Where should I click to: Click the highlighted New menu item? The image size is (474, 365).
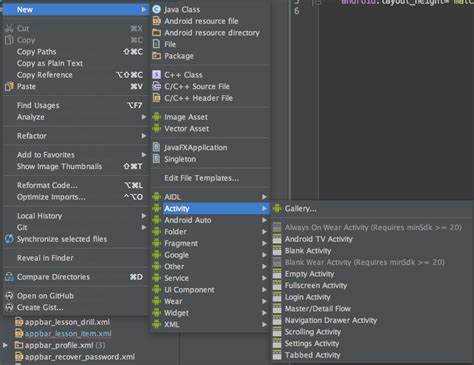[x=75, y=10]
